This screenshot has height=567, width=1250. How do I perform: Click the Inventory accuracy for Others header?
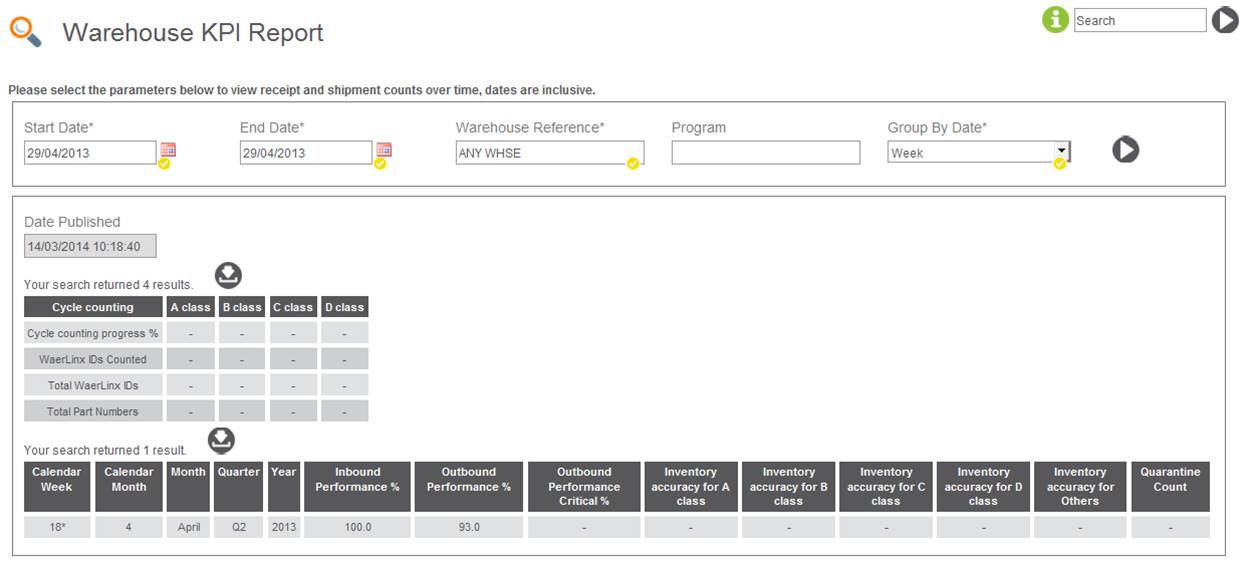[1081, 487]
